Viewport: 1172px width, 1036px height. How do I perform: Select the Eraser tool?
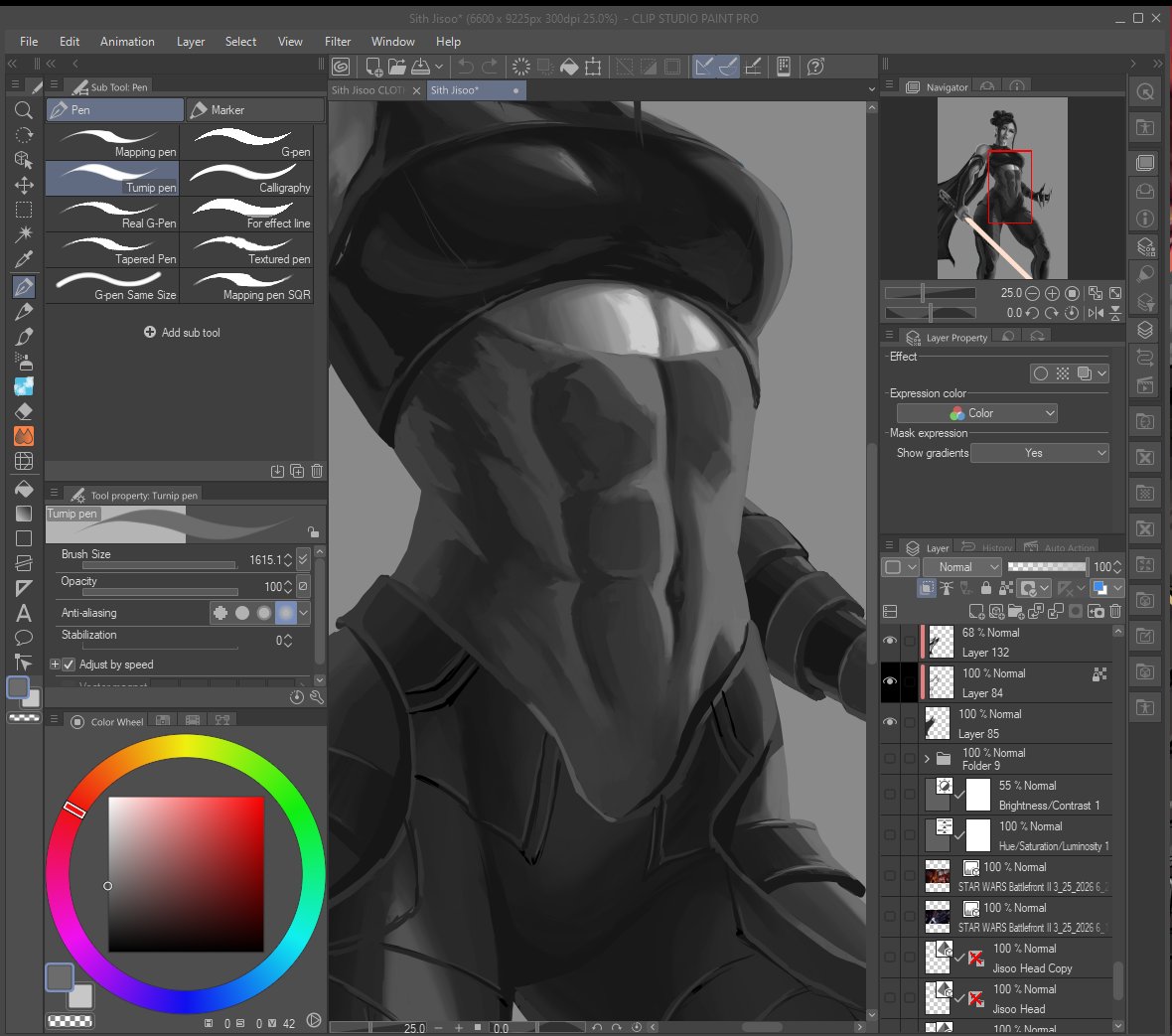[23, 411]
